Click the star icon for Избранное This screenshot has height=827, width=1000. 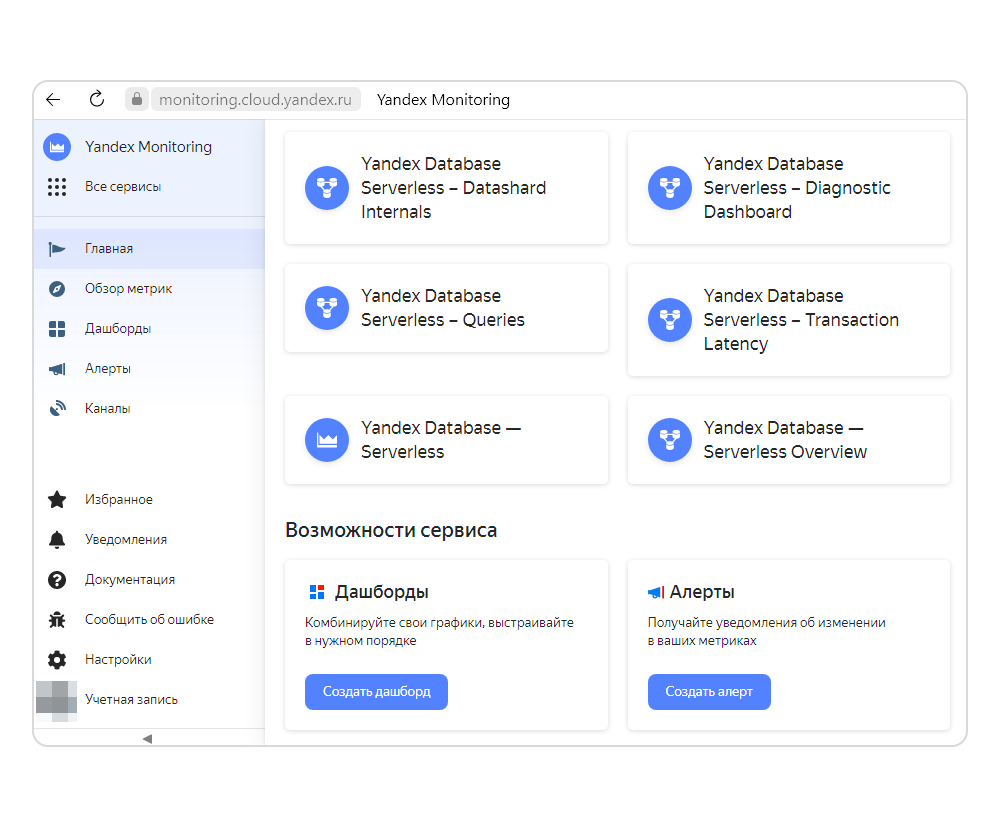(x=57, y=499)
